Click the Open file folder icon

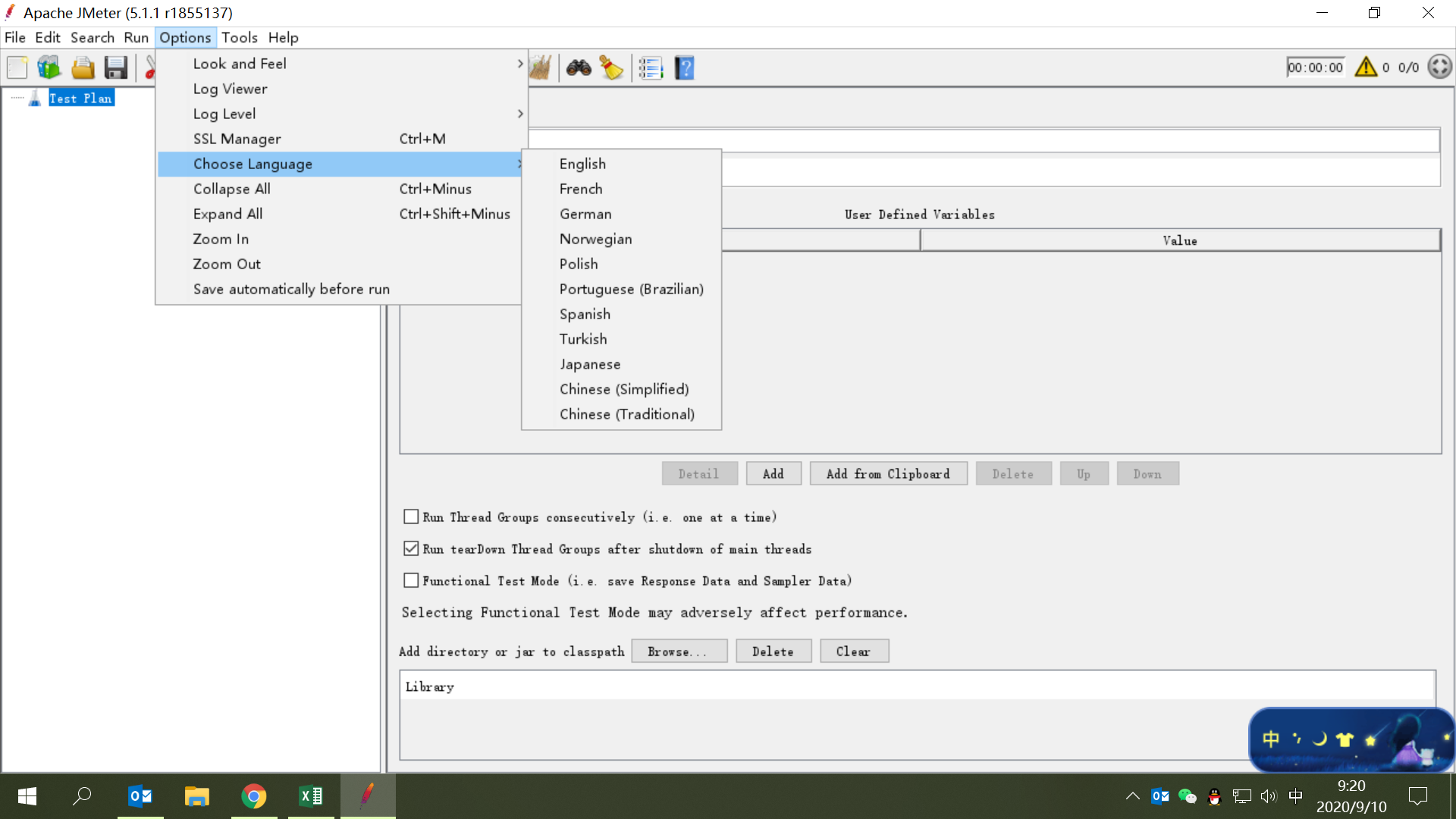(x=83, y=68)
